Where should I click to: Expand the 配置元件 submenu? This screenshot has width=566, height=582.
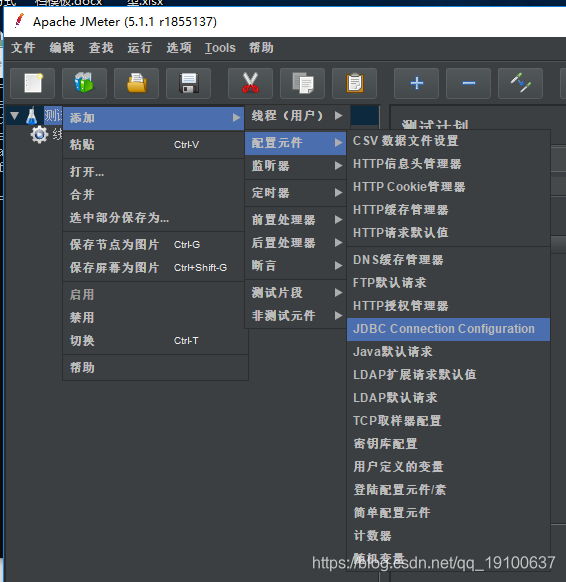pos(296,143)
